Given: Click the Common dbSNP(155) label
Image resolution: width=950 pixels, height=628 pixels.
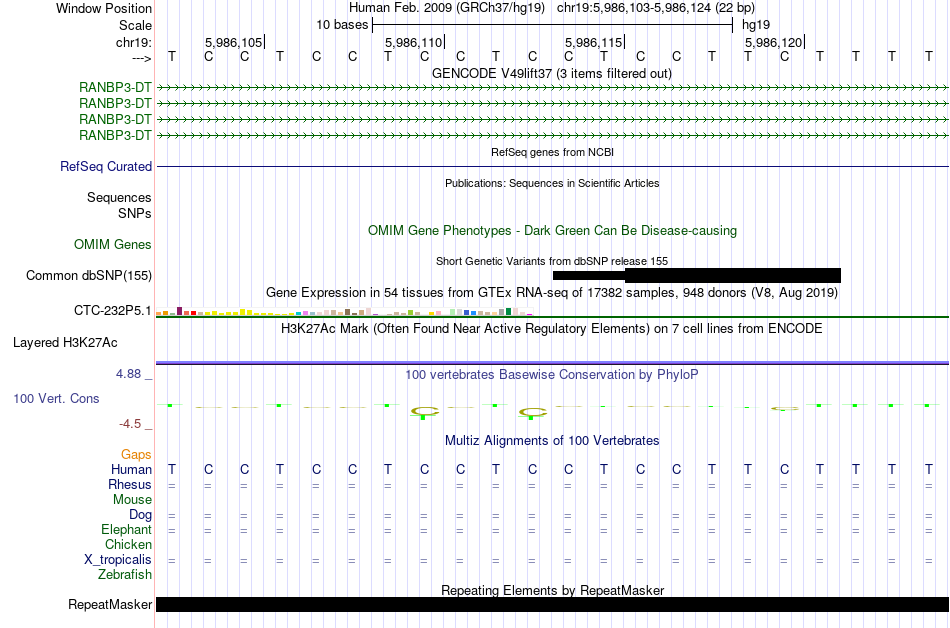Looking at the screenshot, I should (x=89, y=276).
